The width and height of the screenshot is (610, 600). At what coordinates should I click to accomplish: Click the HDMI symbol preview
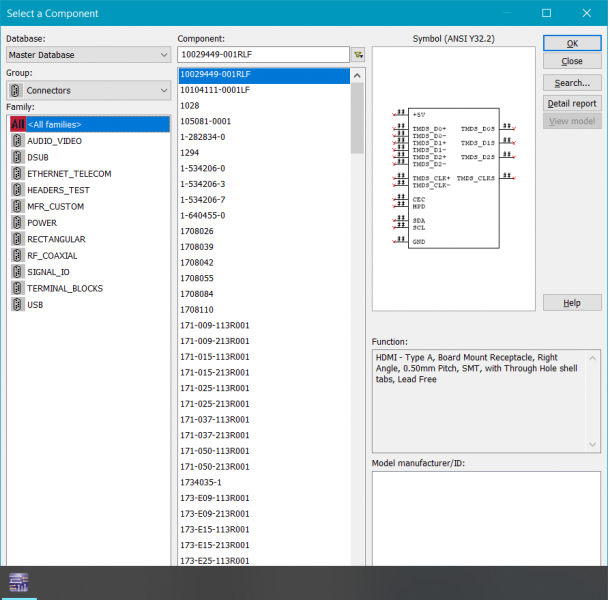click(453, 178)
